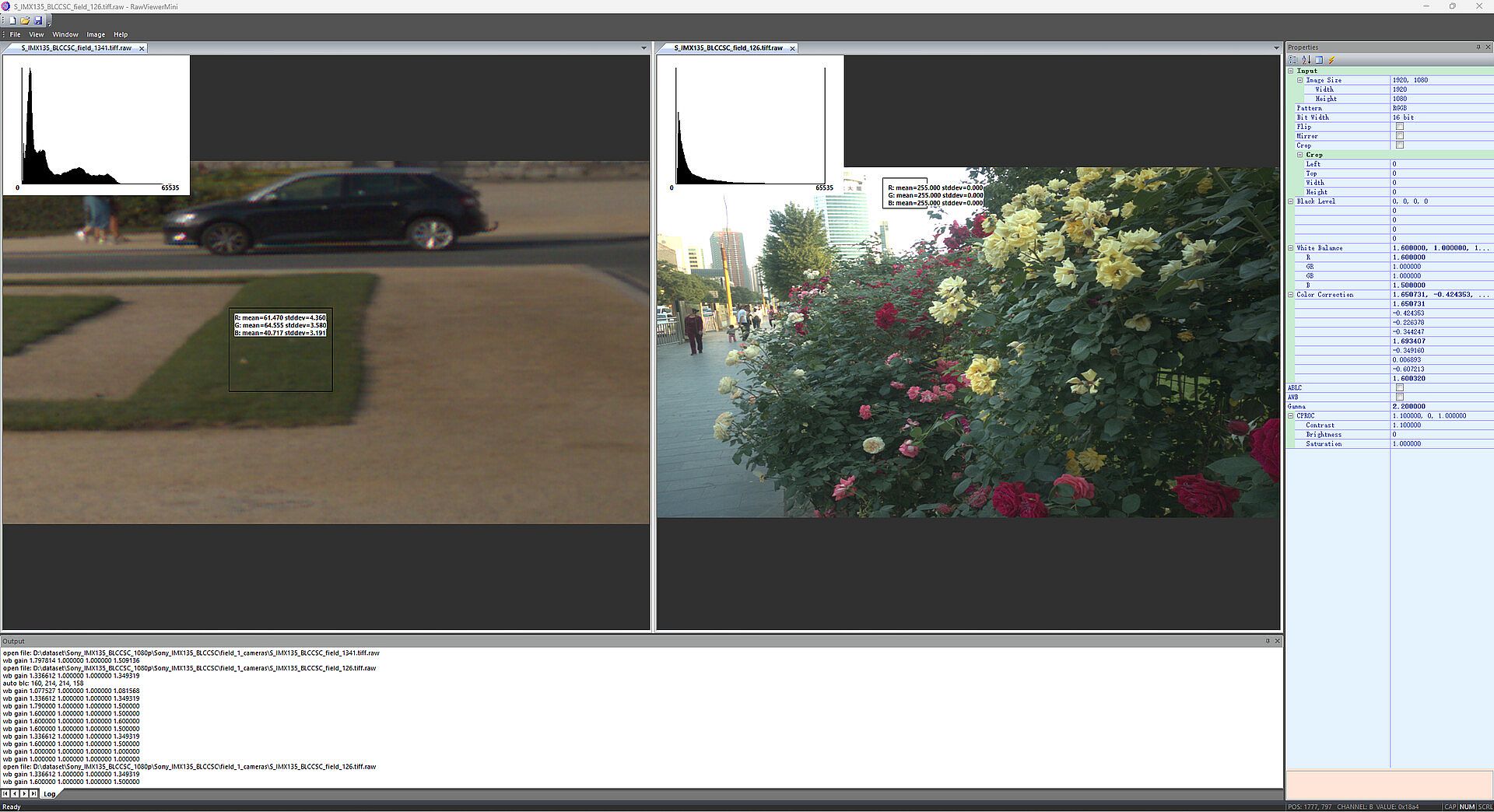Viewport: 1494px width, 812px height.
Task: Select the S_IMX135_BLCCSC_field_126.tiff.raw tab
Action: pos(728,48)
